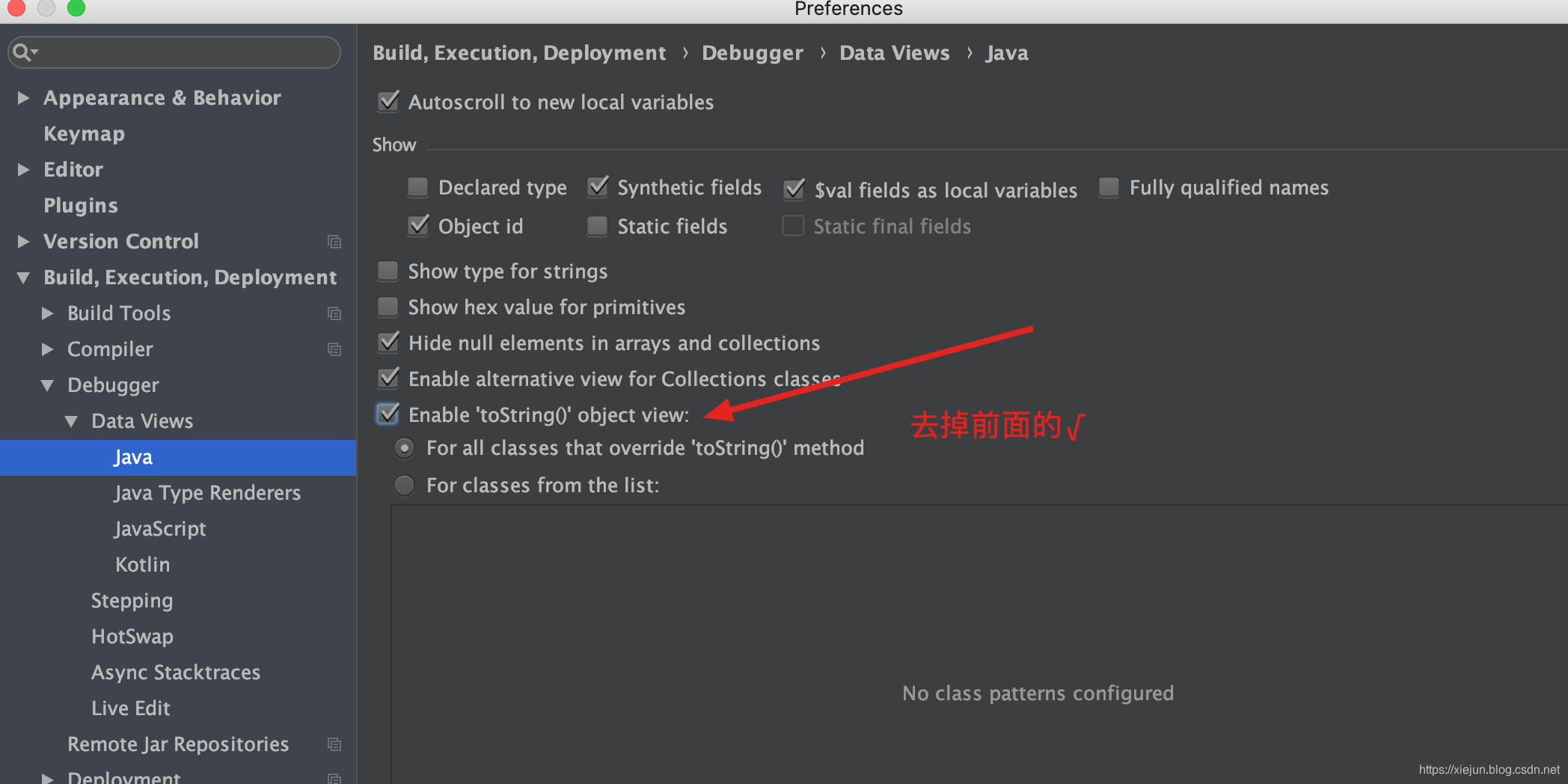
Task: Collapse Build, Execution, Deployment arrow
Action: 23,278
